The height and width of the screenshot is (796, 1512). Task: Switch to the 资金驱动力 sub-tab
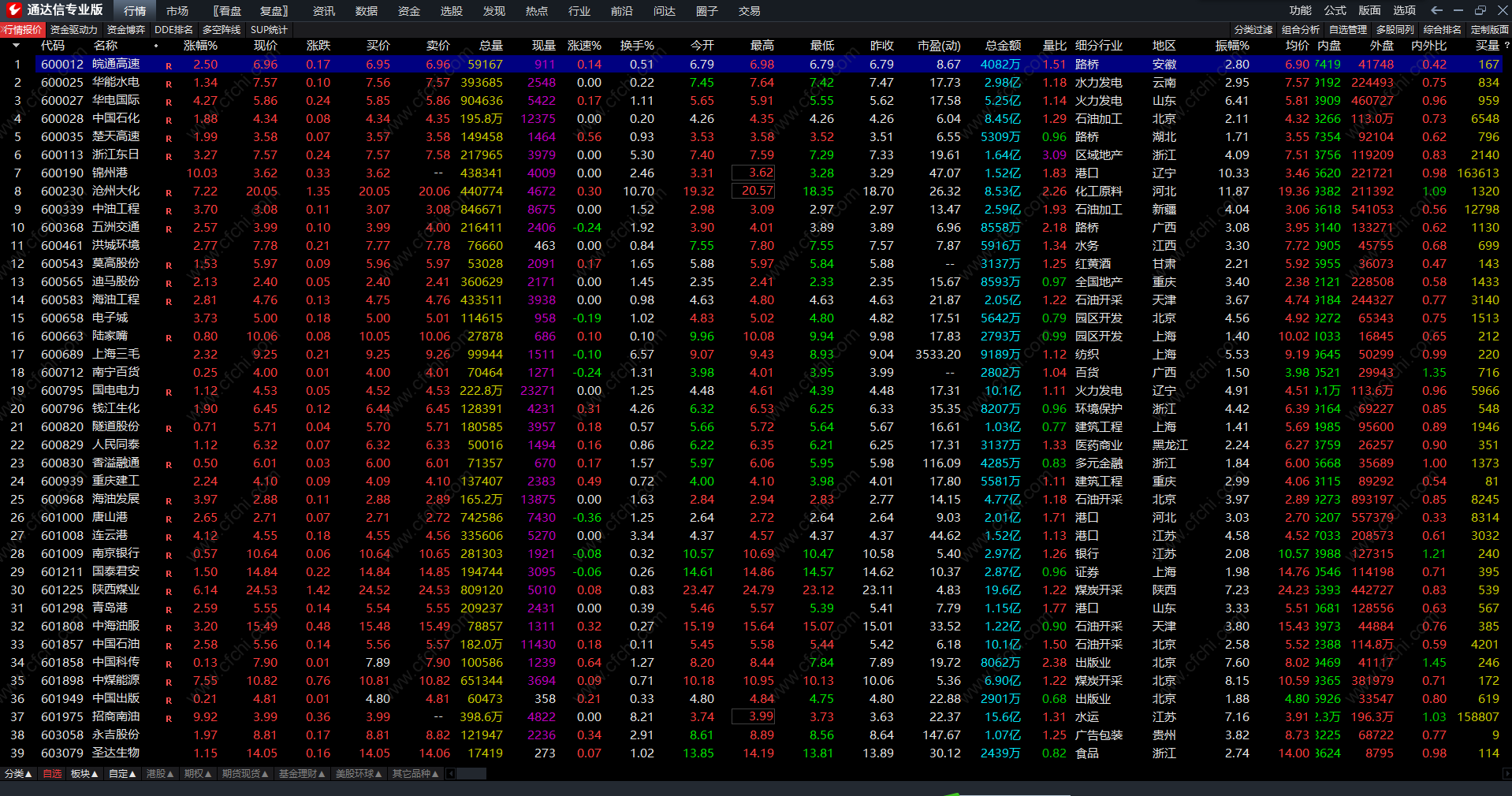point(74,30)
